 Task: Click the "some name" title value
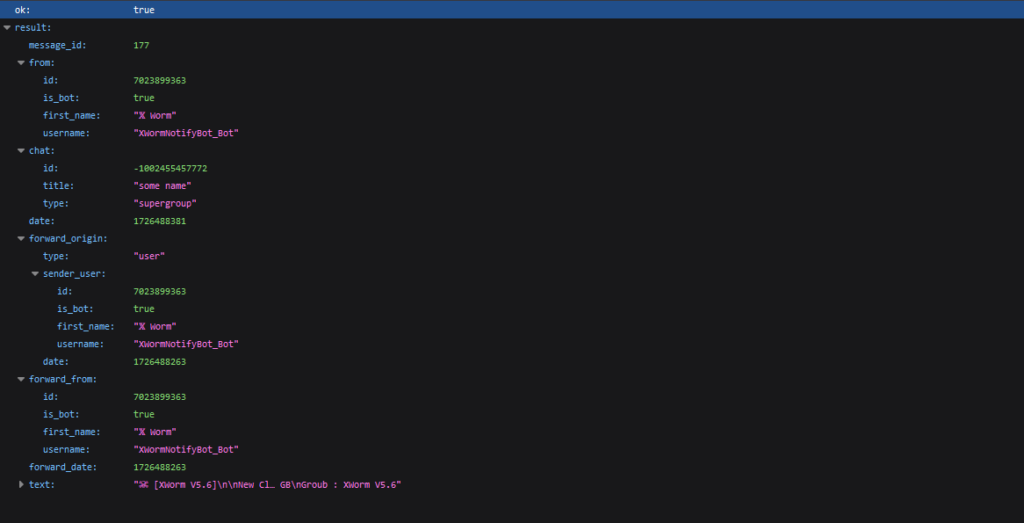tap(163, 186)
